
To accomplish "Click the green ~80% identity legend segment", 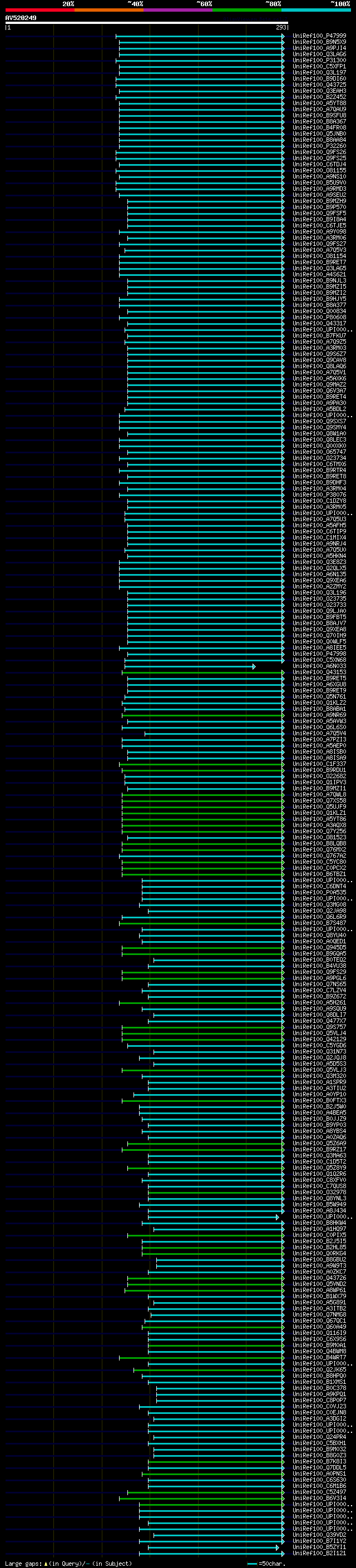I will pos(247,10).
